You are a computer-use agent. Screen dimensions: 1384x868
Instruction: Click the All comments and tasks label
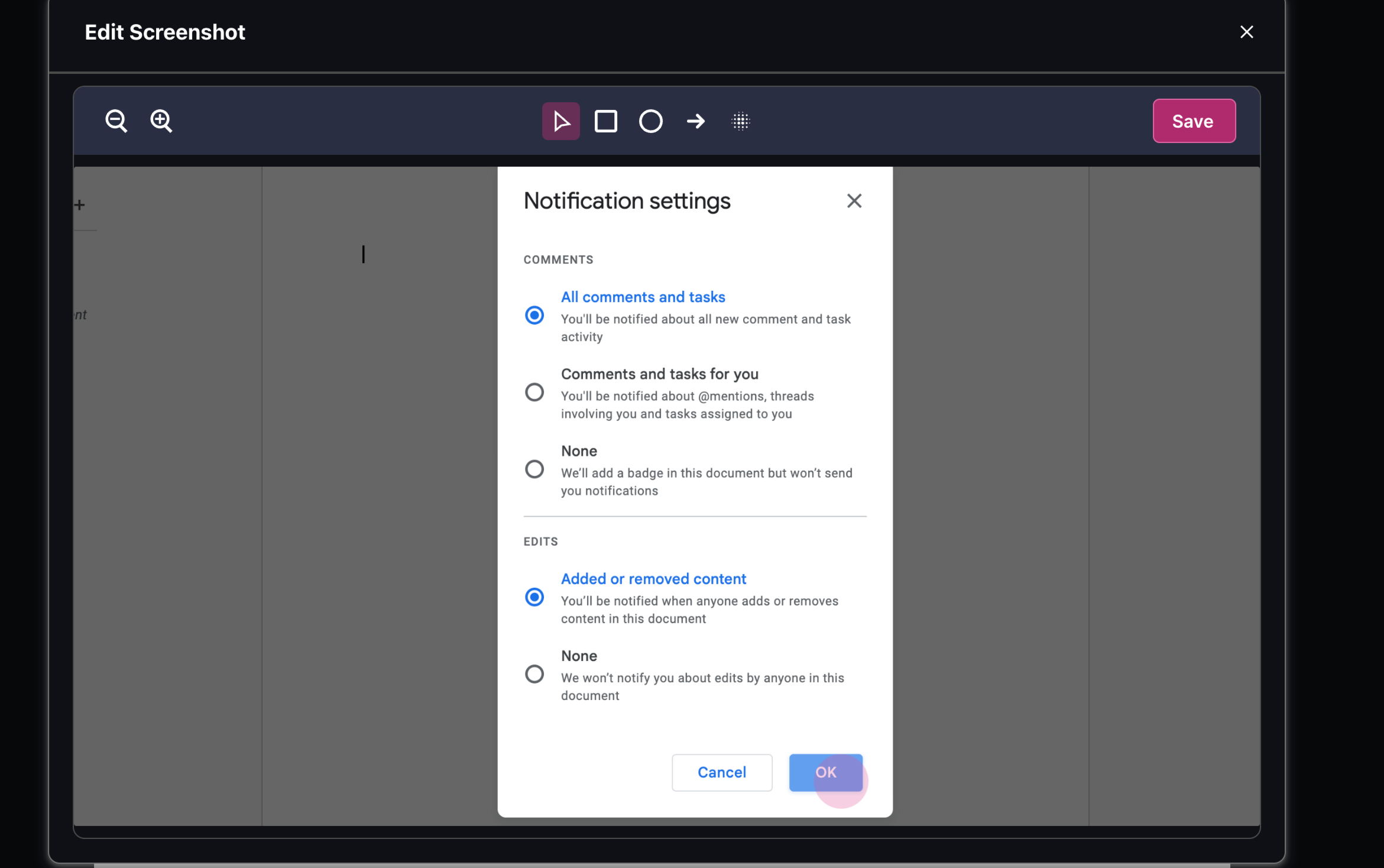[x=643, y=297]
